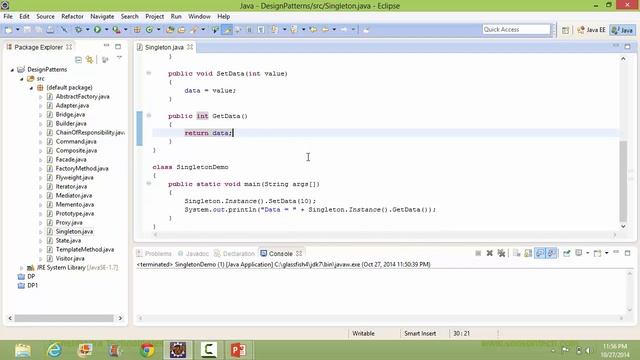Click the editor vertical scrollbar thumb
The image size is (640, 360).
pyautogui.click(x=623, y=181)
